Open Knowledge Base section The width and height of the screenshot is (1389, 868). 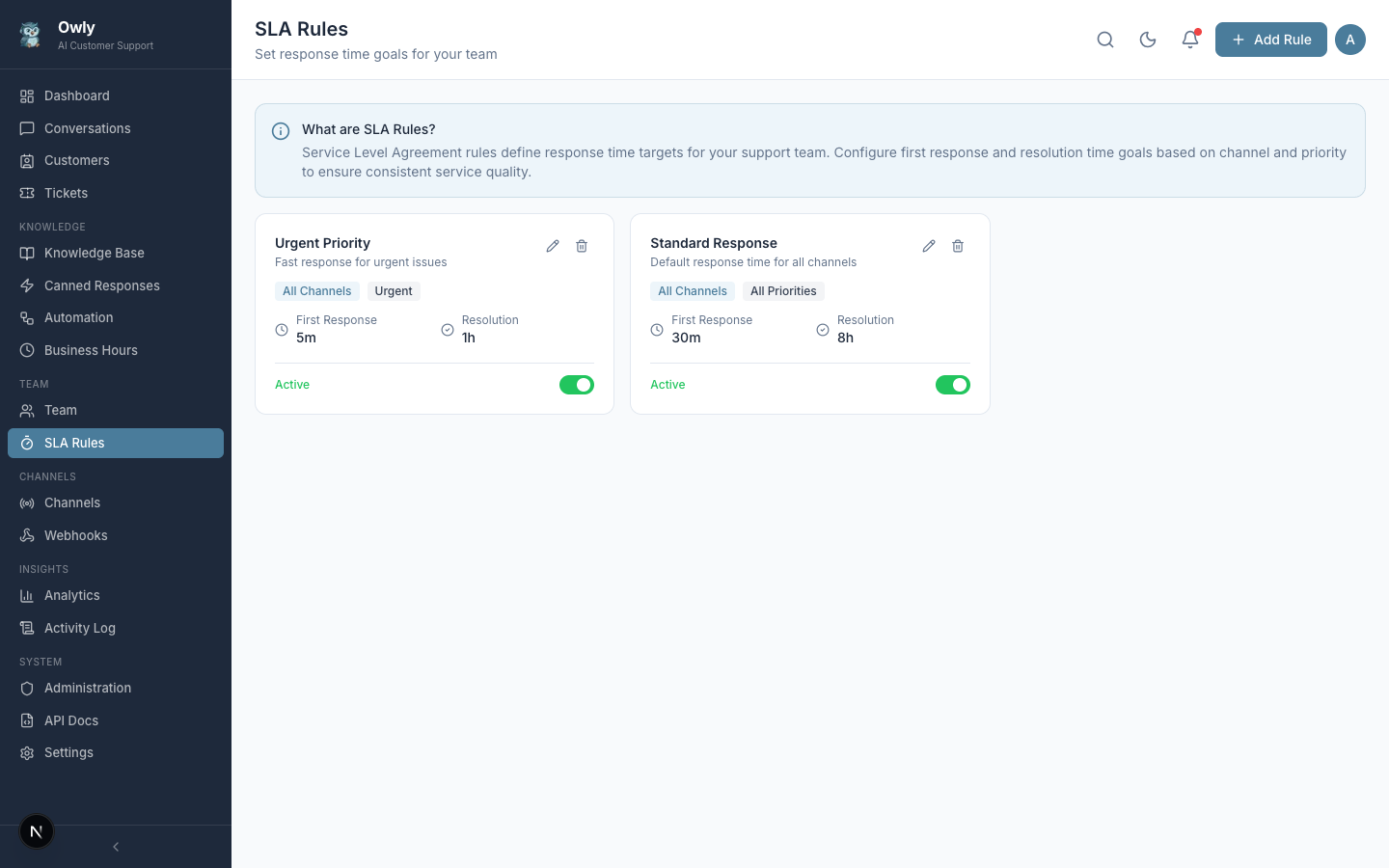[x=116, y=253]
